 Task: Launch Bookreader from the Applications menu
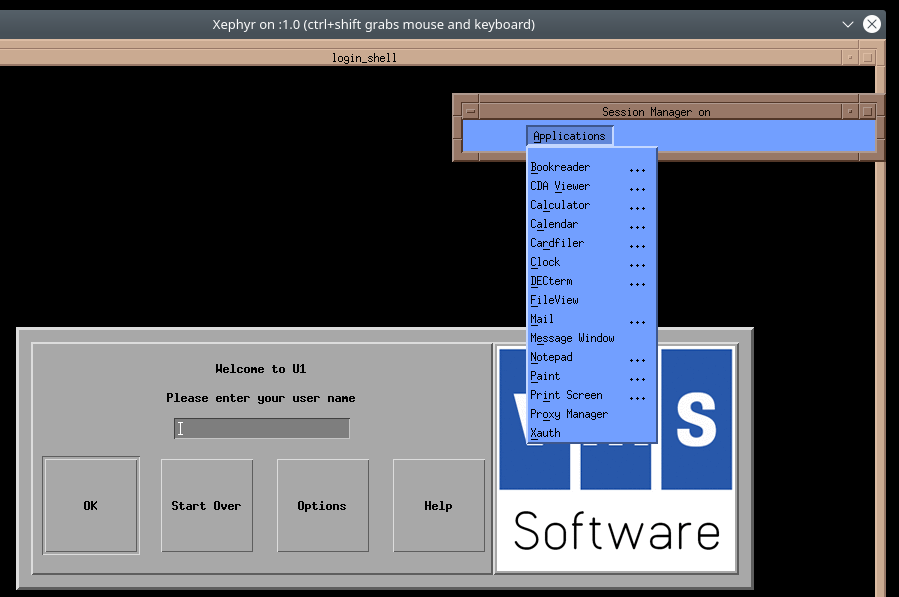point(560,167)
